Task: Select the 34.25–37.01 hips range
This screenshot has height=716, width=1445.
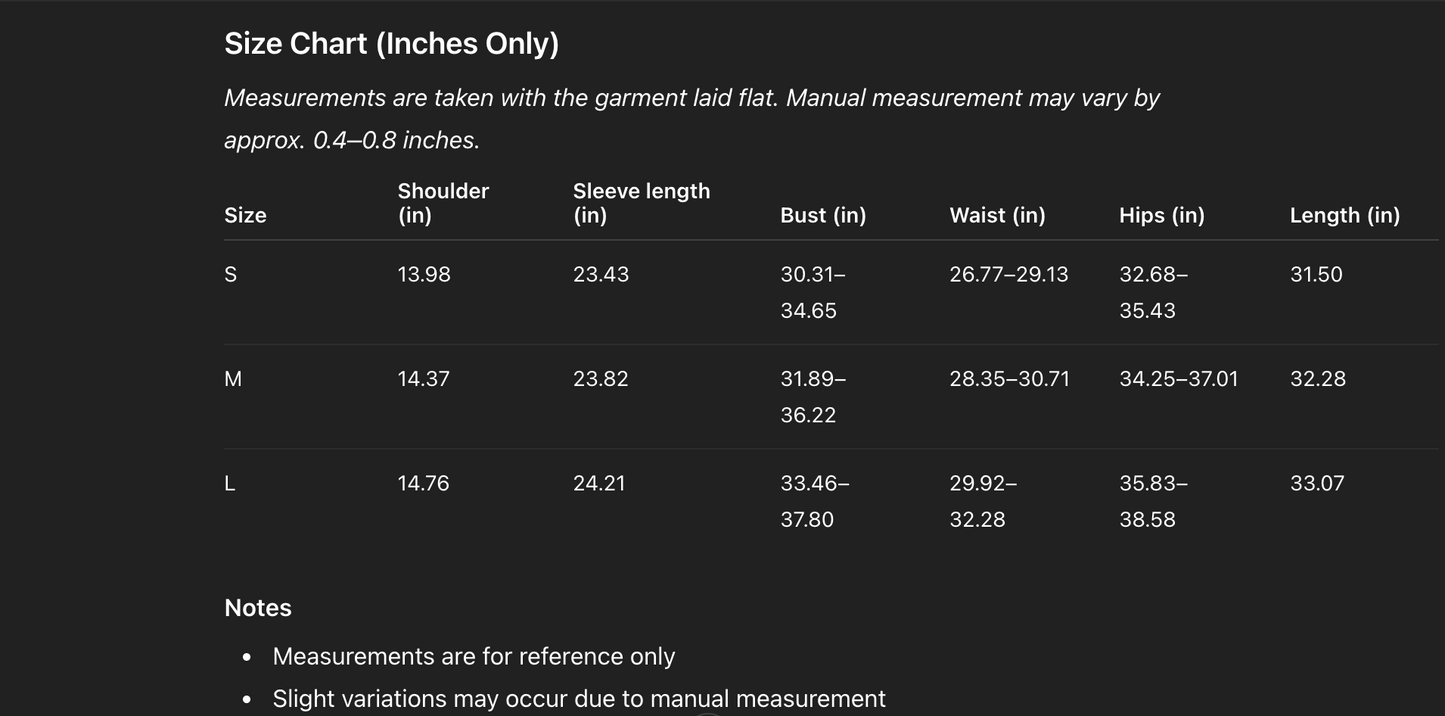Action: (1178, 379)
